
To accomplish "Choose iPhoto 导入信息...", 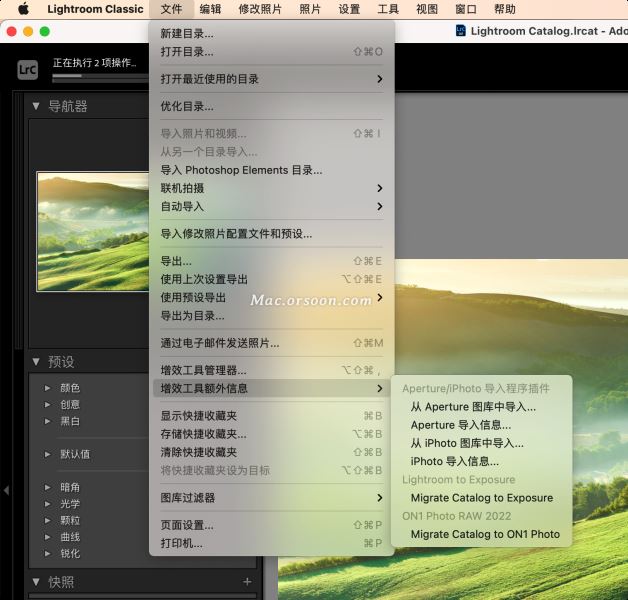I will (481, 461).
